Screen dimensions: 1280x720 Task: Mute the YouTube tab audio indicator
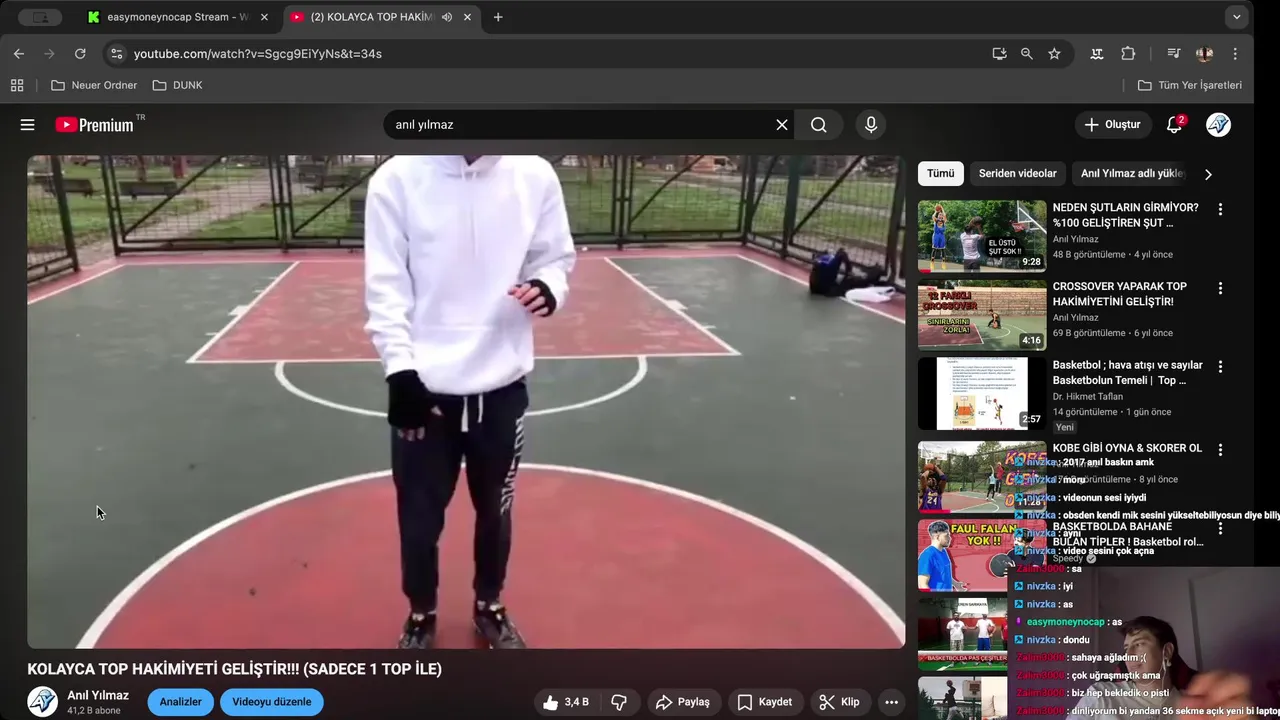(447, 17)
